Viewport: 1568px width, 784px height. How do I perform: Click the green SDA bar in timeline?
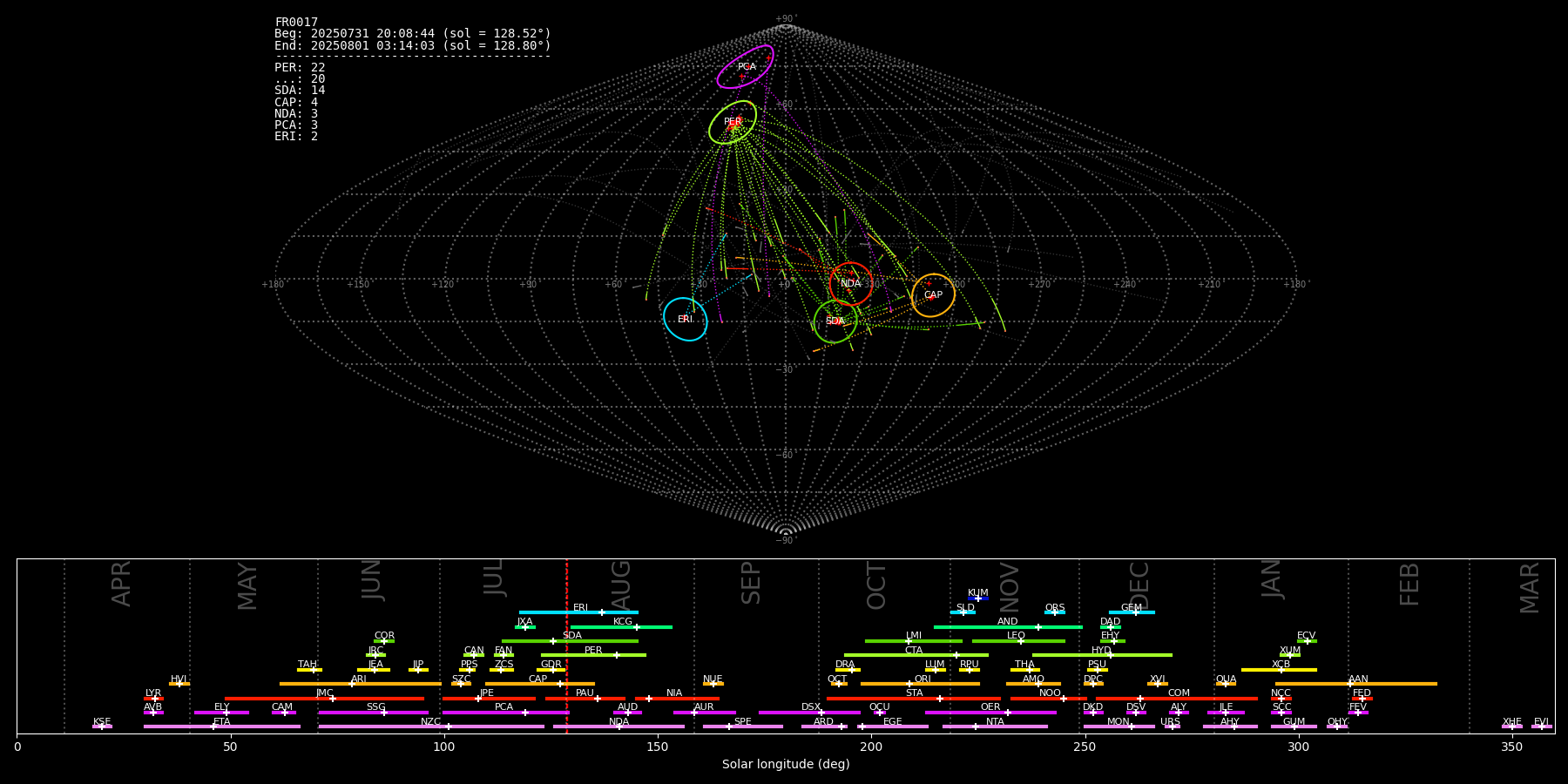(570, 641)
